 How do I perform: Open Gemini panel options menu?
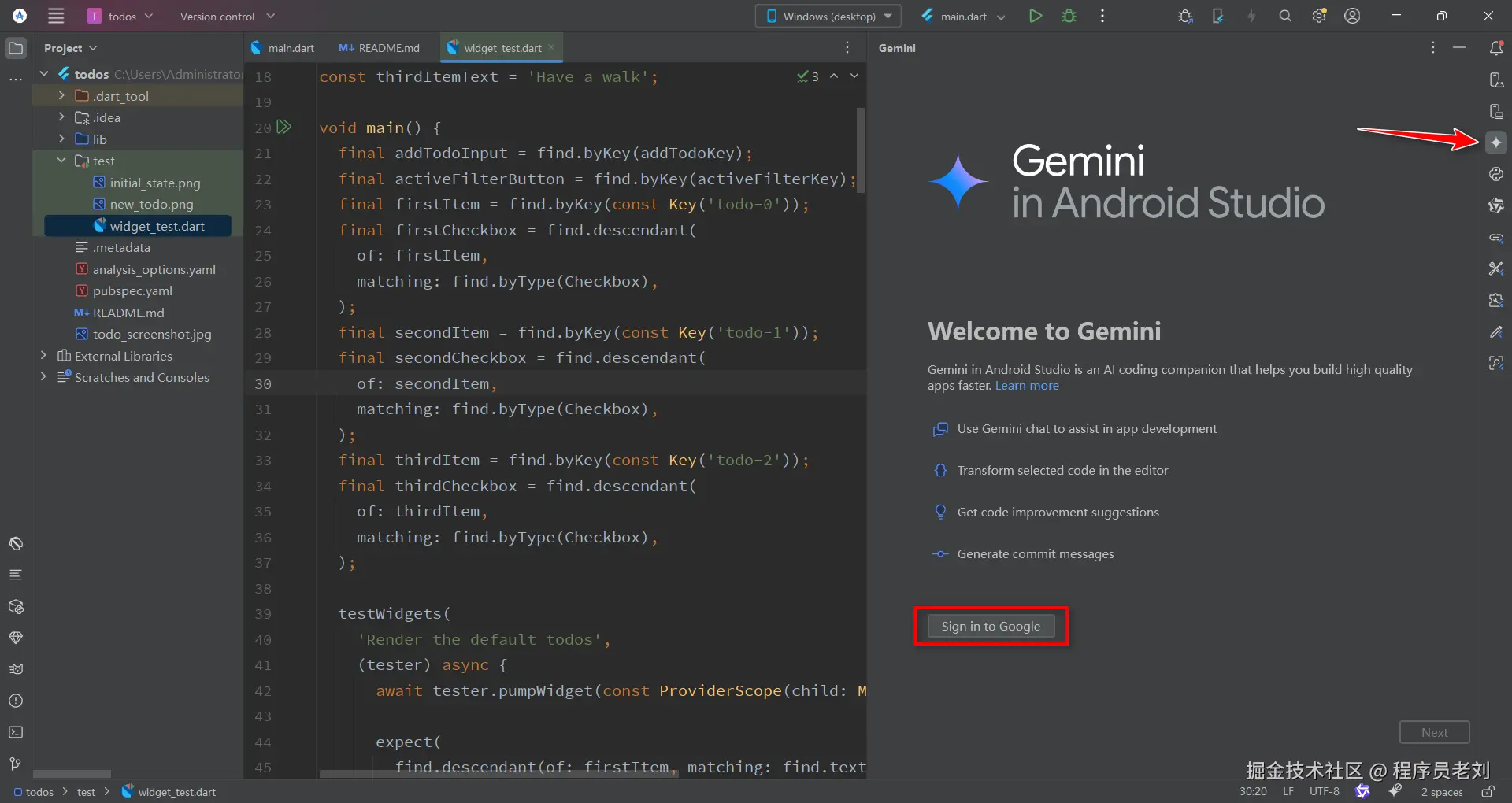pos(1433,48)
